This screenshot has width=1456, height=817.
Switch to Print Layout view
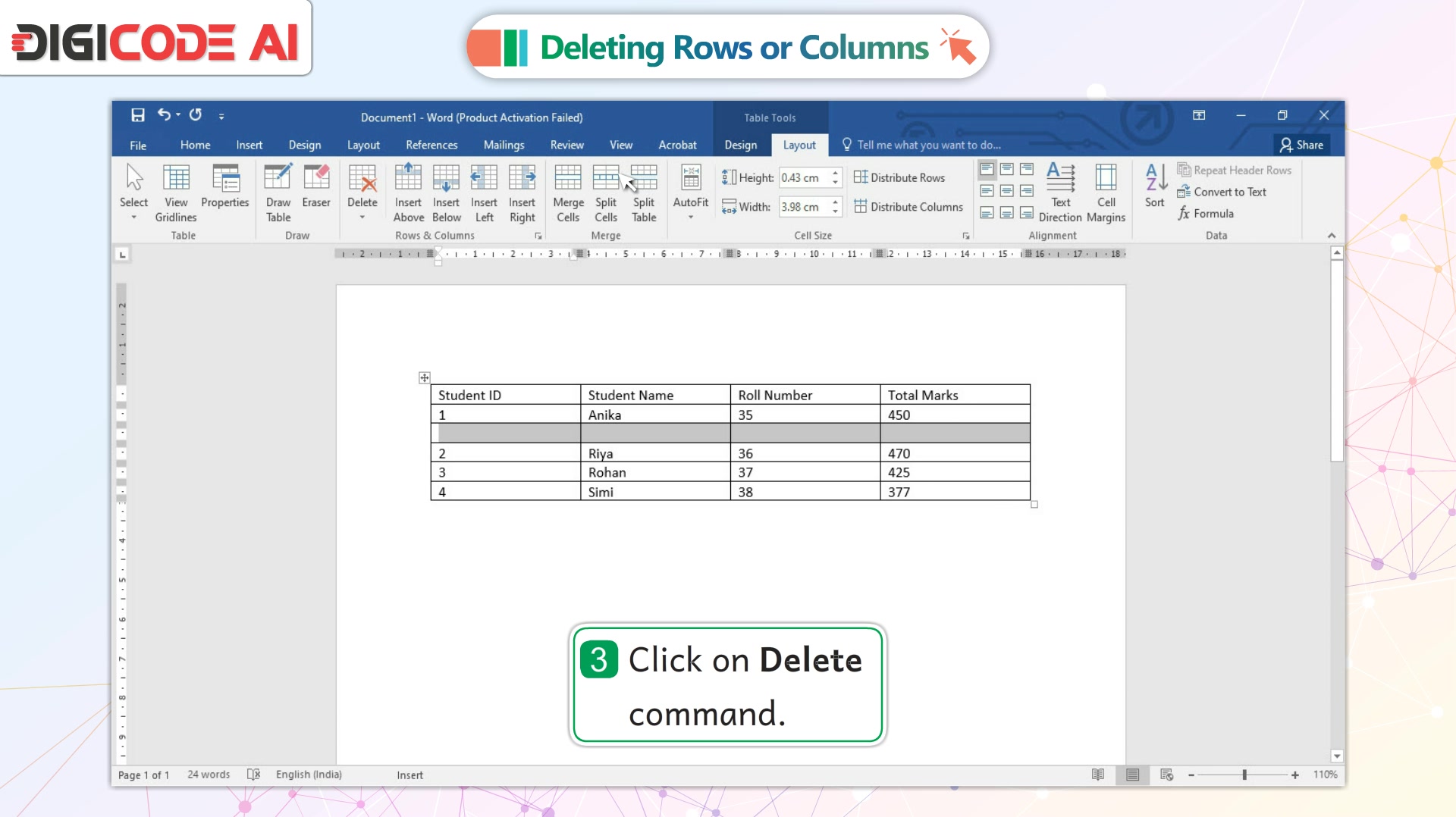coord(1132,775)
